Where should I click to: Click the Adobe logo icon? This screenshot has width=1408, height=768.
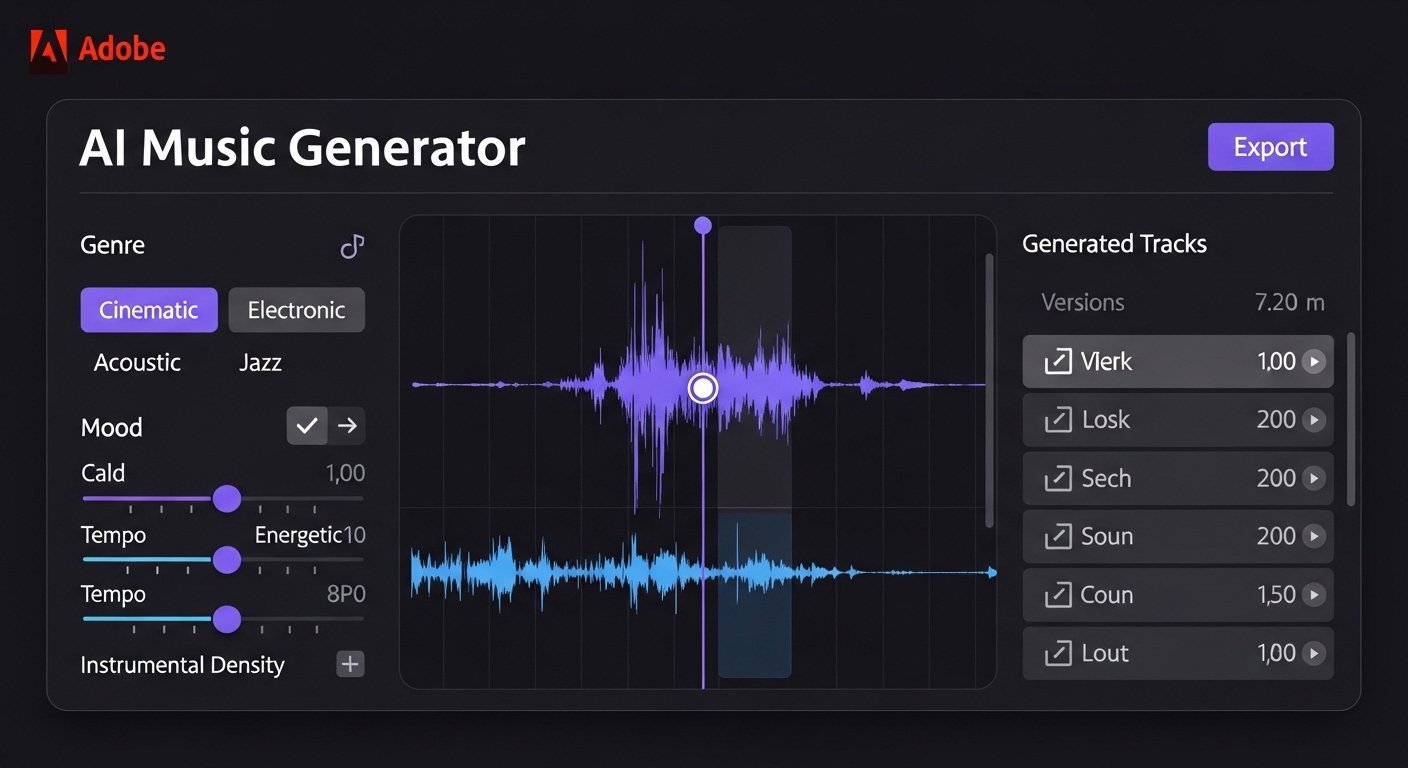pos(46,44)
